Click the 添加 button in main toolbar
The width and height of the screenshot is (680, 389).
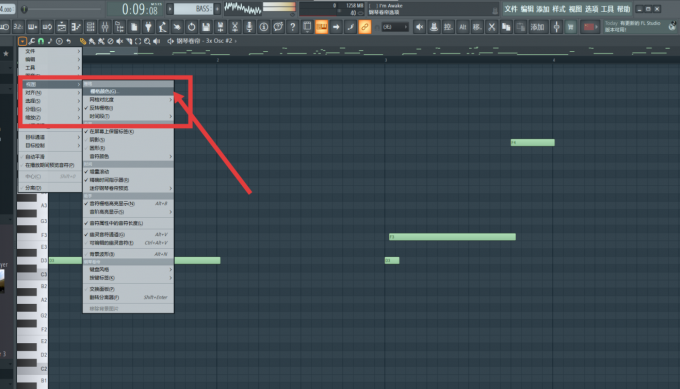537,27
